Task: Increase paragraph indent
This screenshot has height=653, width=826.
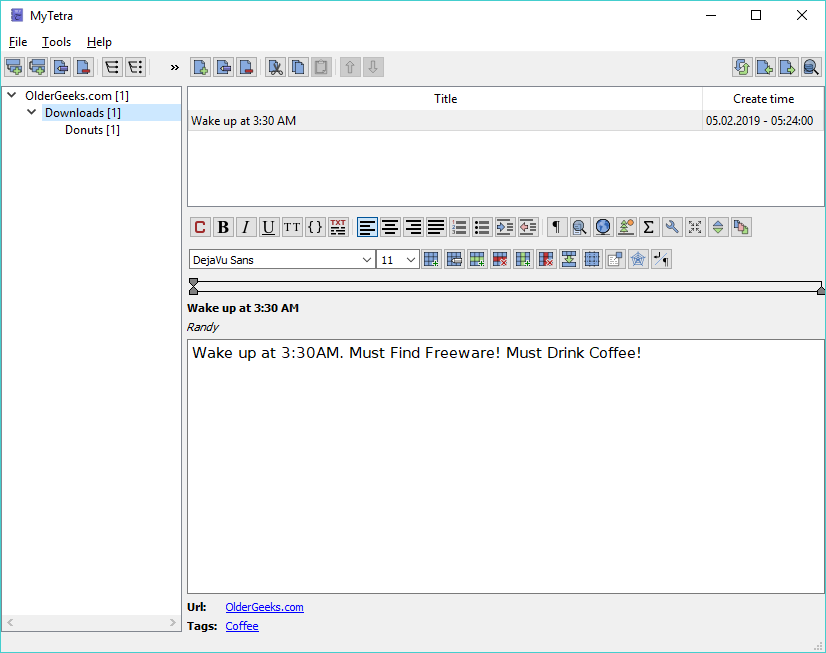Action: (x=505, y=227)
